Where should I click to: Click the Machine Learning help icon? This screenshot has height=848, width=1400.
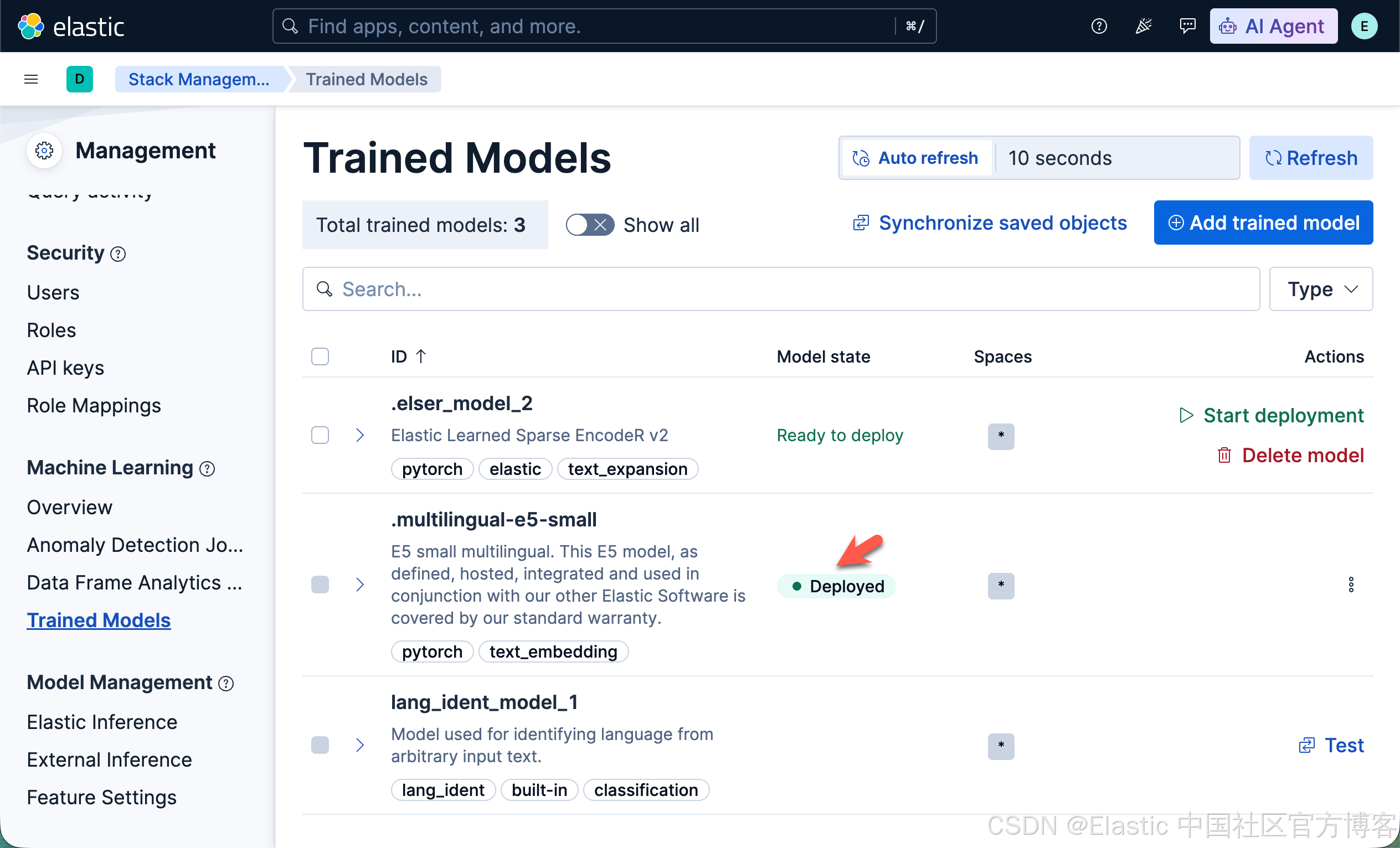(x=207, y=469)
